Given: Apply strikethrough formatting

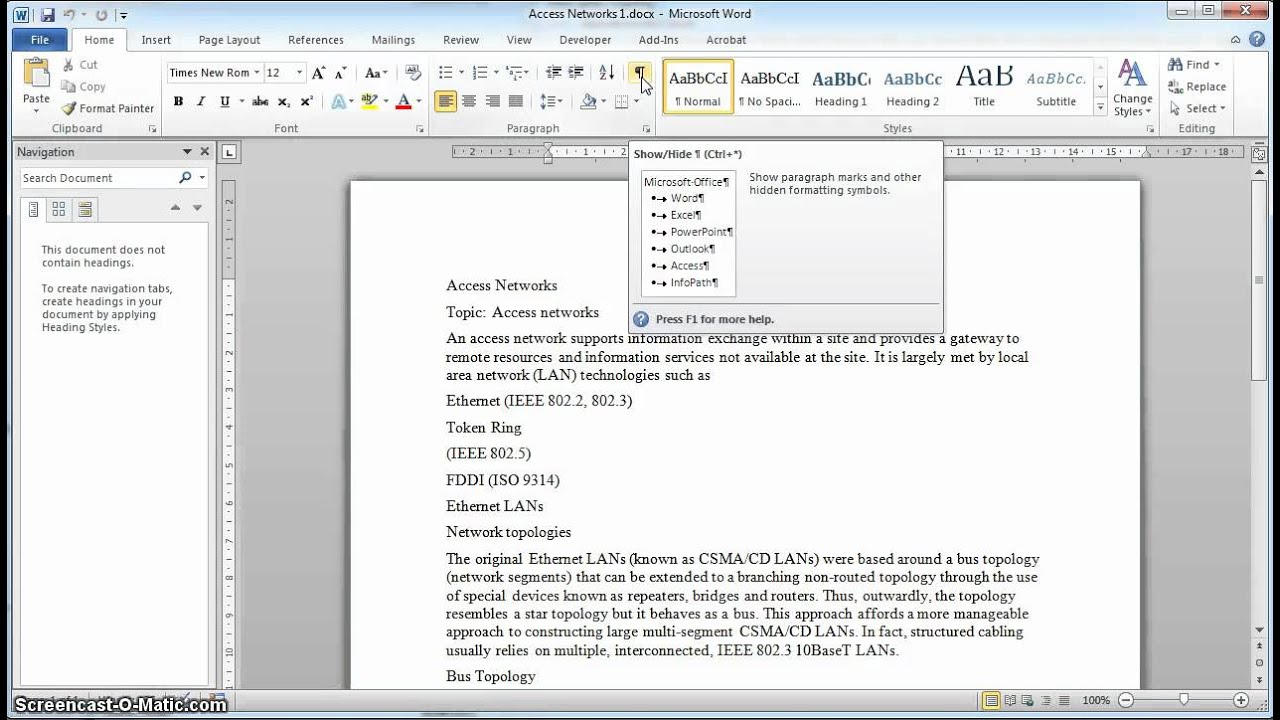Looking at the screenshot, I should 260,101.
